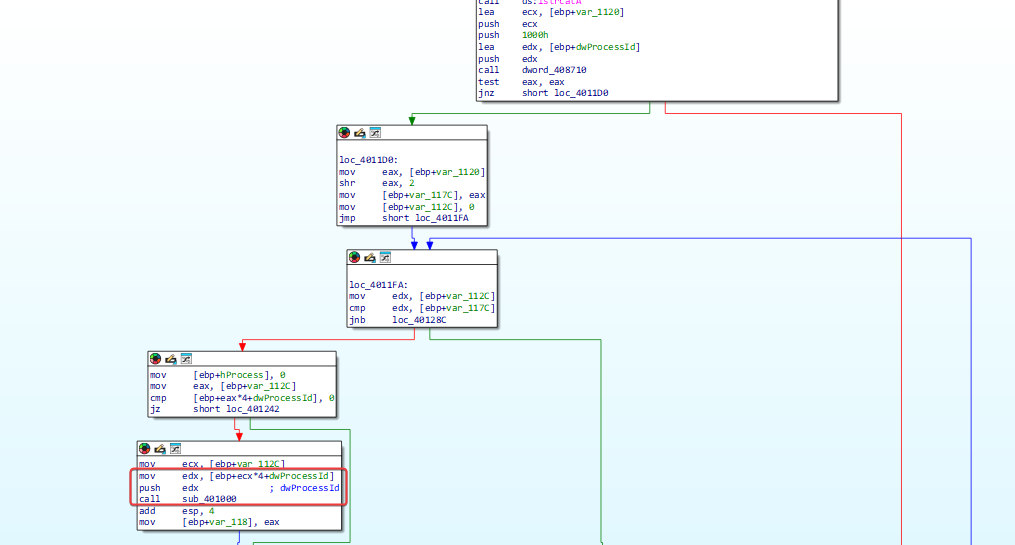Click the 'loc_4011FA:' label

[x=379, y=285]
